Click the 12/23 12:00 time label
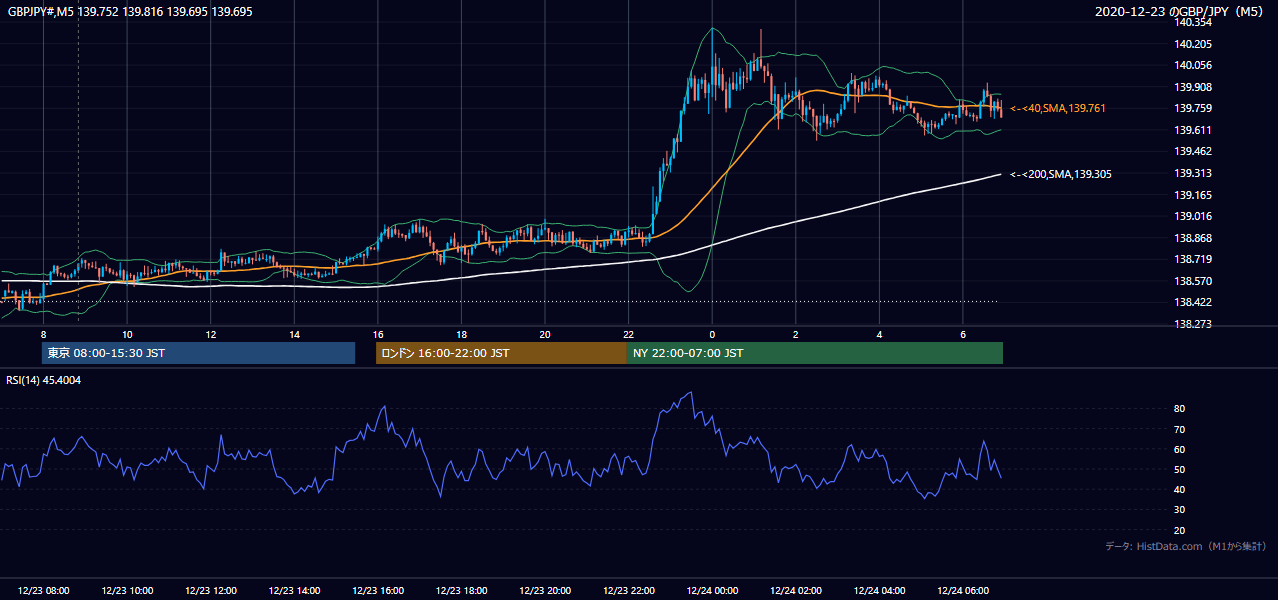Image resolution: width=1278 pixels, height=600 pixels. (211, 591)
